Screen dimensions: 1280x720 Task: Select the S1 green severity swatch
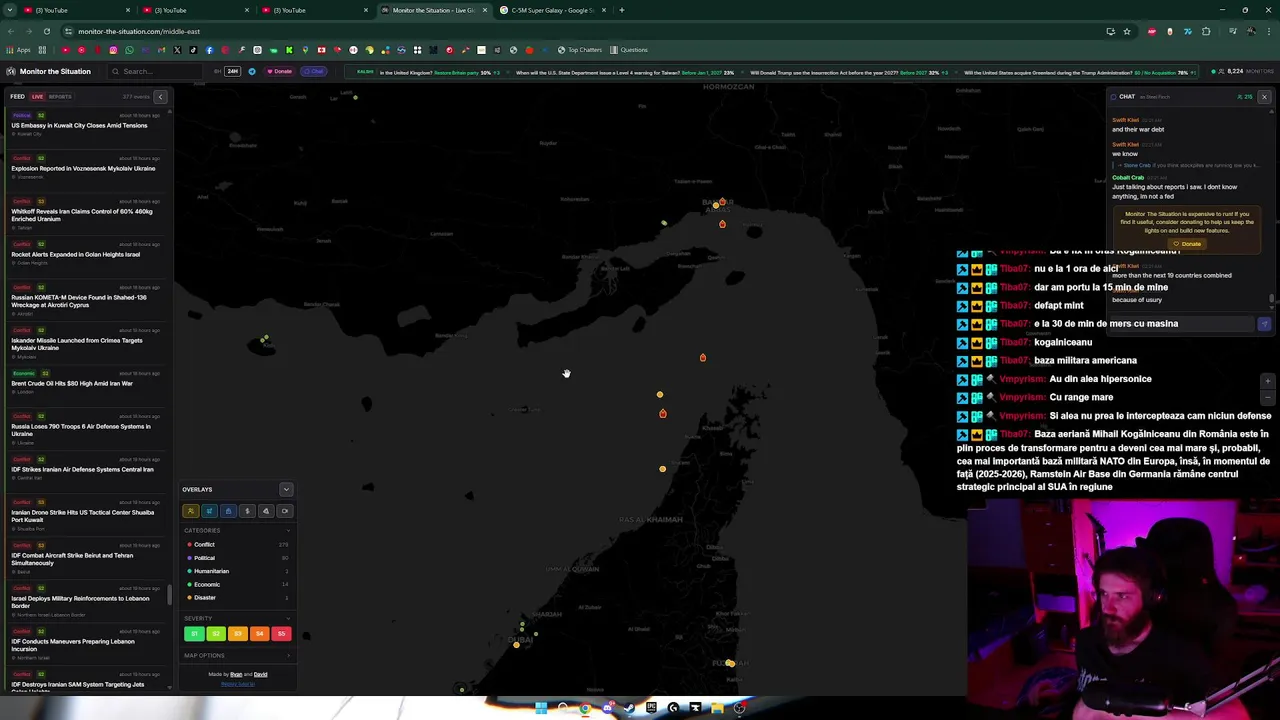coord(193,634)
